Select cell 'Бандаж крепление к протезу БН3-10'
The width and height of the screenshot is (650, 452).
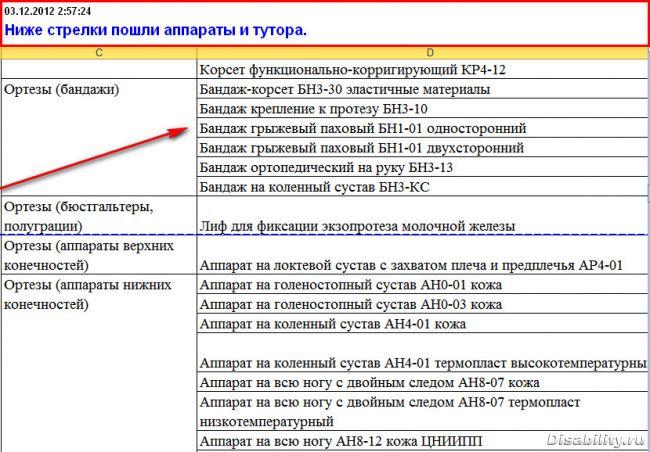423,108
